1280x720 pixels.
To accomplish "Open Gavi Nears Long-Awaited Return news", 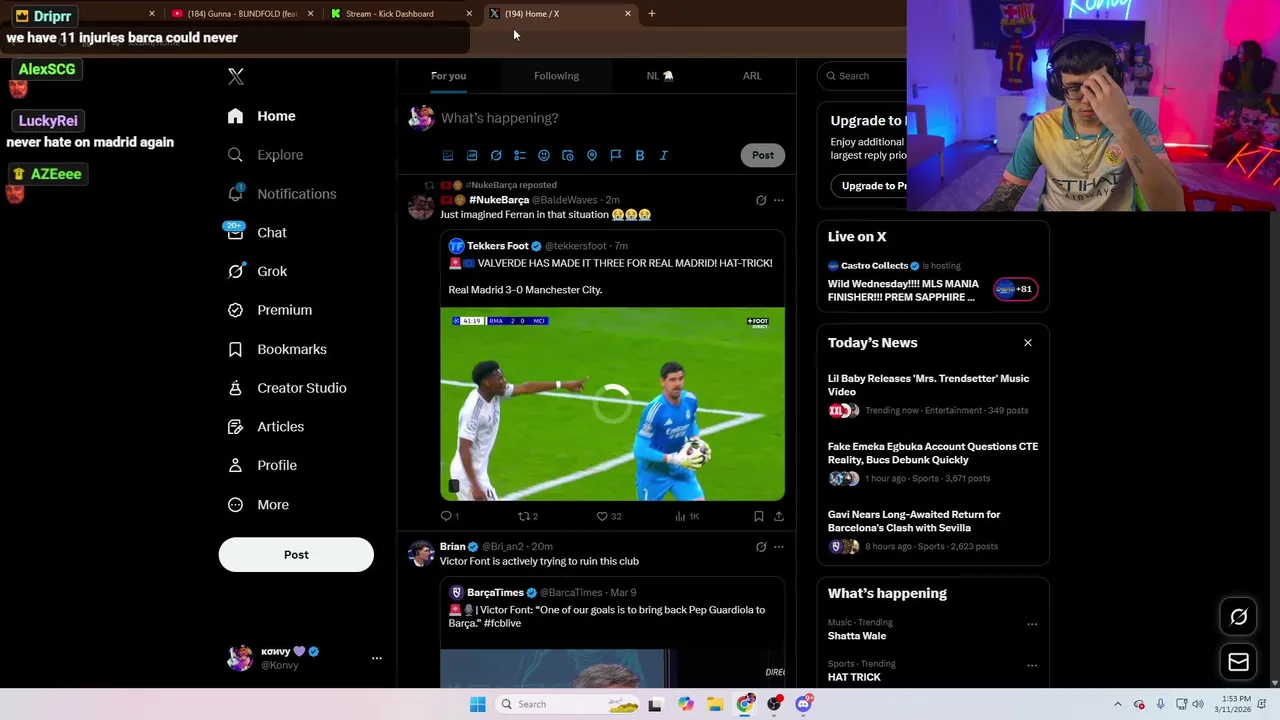I will (933, 532).
